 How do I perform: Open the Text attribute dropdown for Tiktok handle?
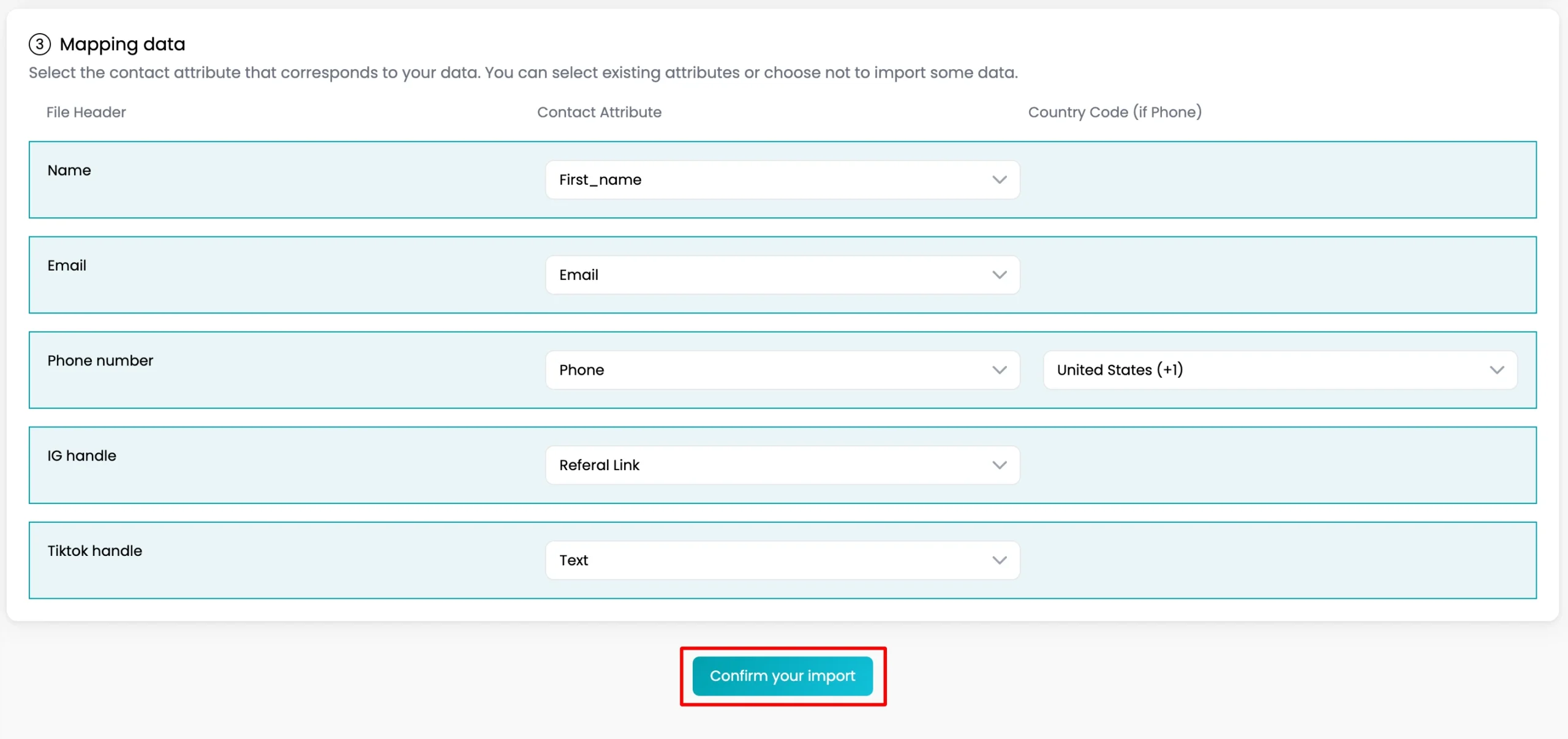coord(782,560)
